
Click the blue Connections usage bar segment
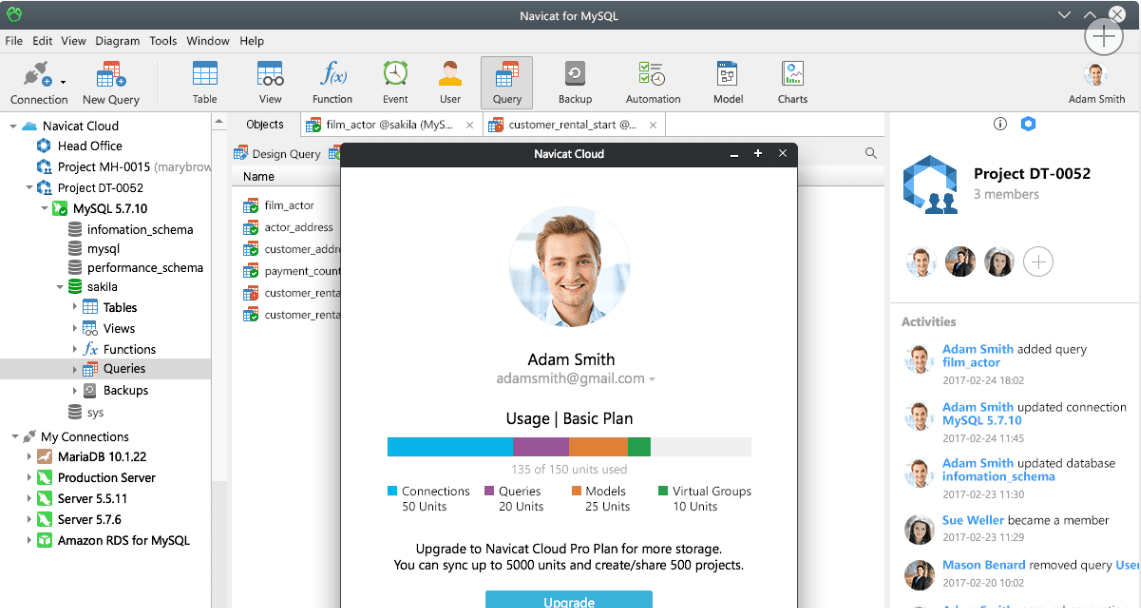(x=450, y=447)
